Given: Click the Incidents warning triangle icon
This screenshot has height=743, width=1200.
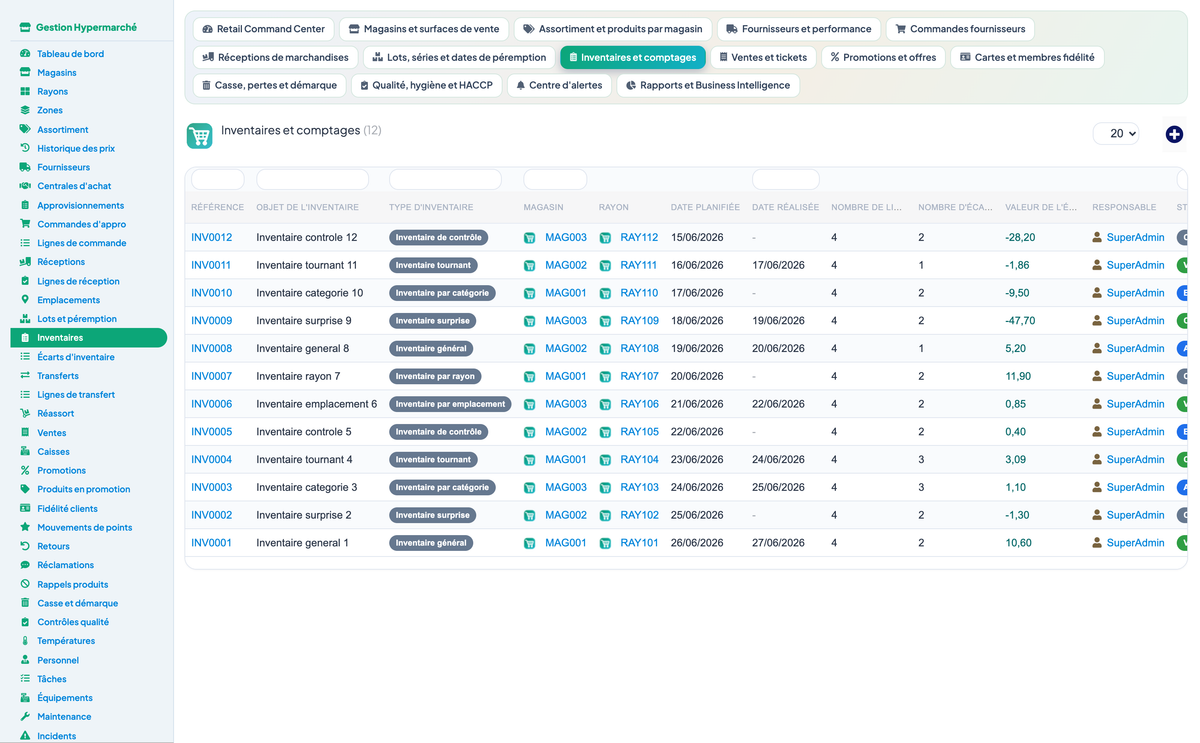Looking at the screenshot, I should [x=25, y=736].
